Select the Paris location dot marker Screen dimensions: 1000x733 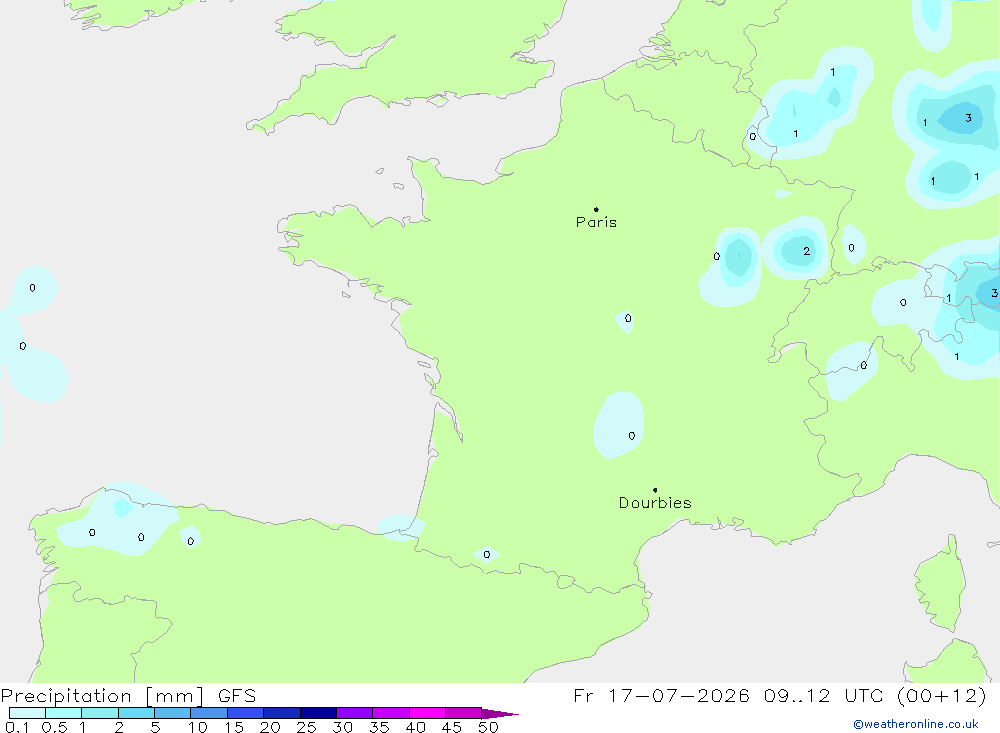coord(596,209)
